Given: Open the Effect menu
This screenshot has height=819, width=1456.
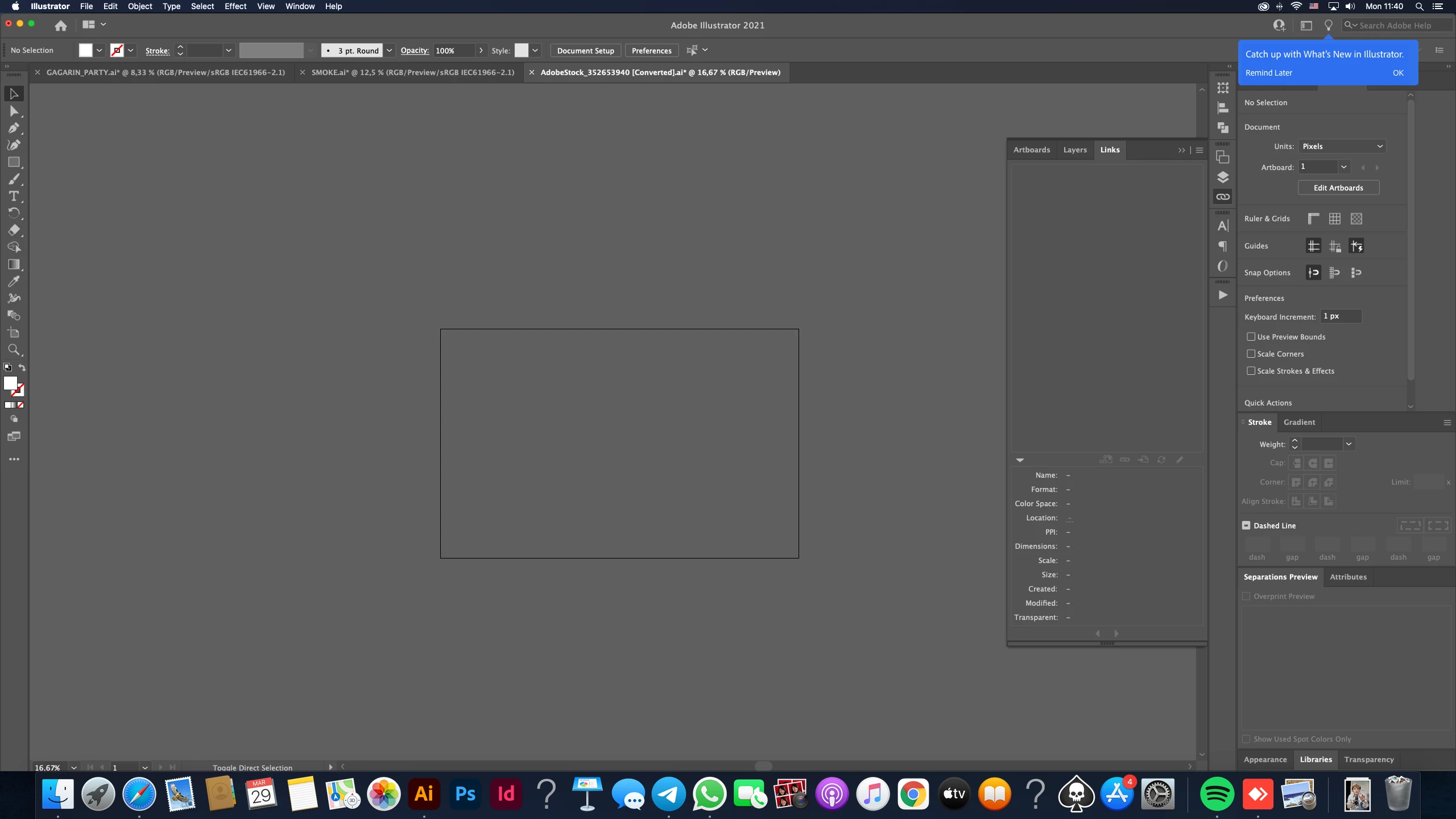Looking at the screenshot, I should click(235, 6).
